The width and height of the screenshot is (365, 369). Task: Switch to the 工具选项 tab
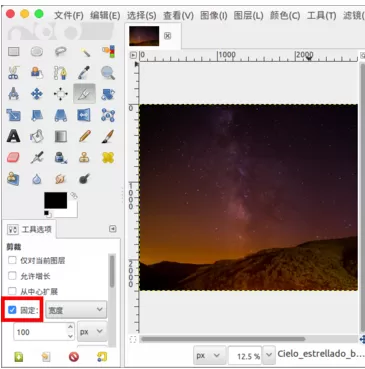tap(29, 229)
